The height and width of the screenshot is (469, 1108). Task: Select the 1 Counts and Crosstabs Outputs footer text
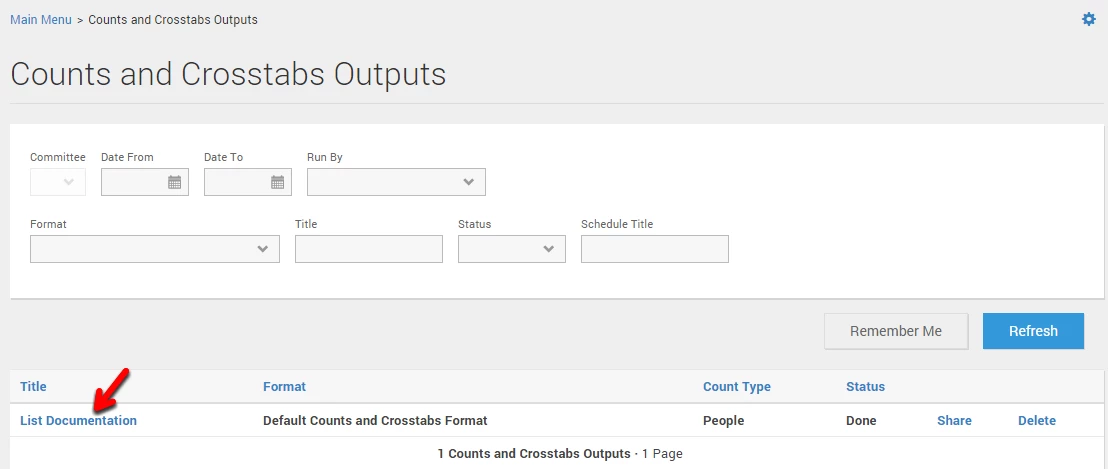[x=534, y=453]
